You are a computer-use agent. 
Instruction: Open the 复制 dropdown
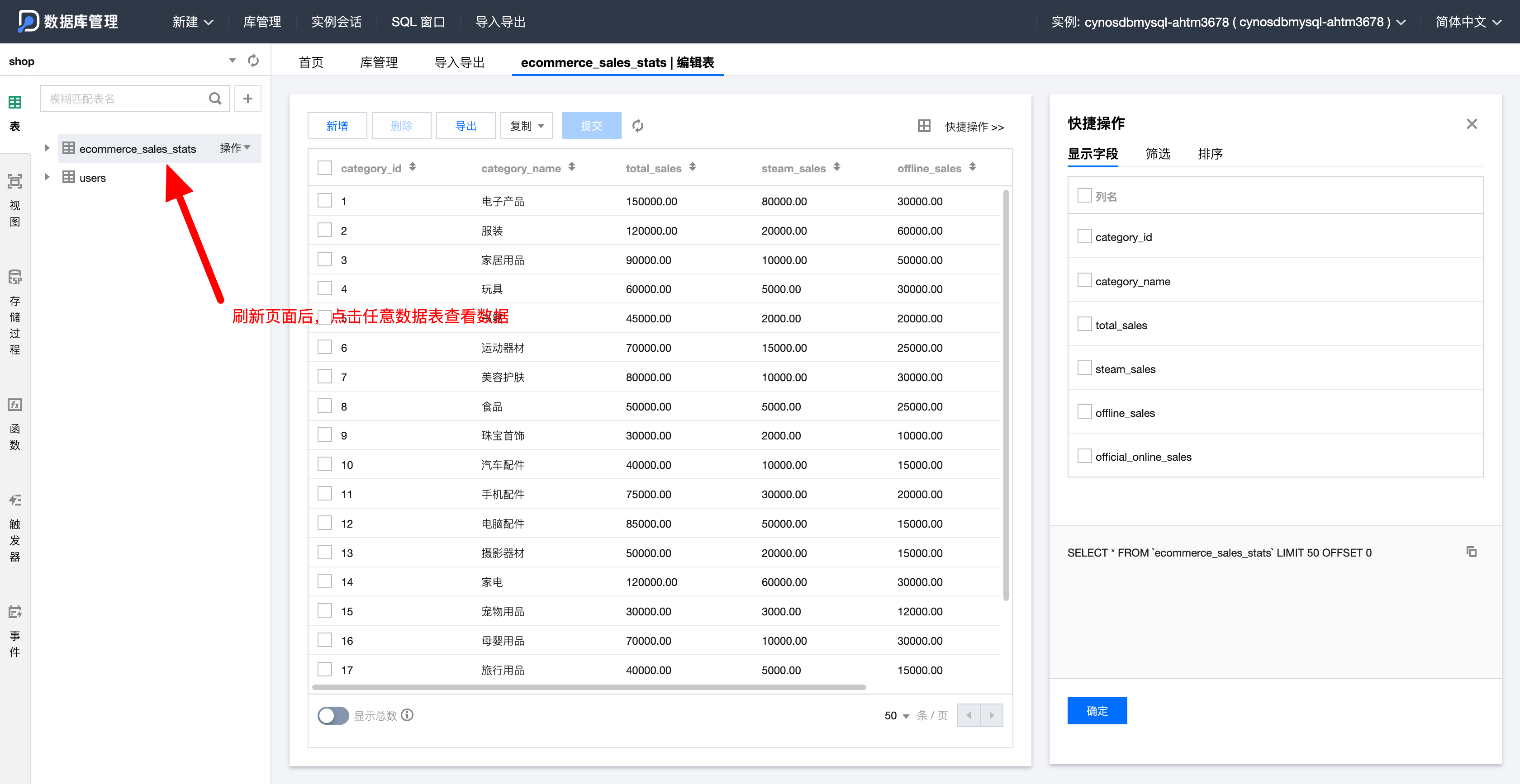[x=526, y=126]
